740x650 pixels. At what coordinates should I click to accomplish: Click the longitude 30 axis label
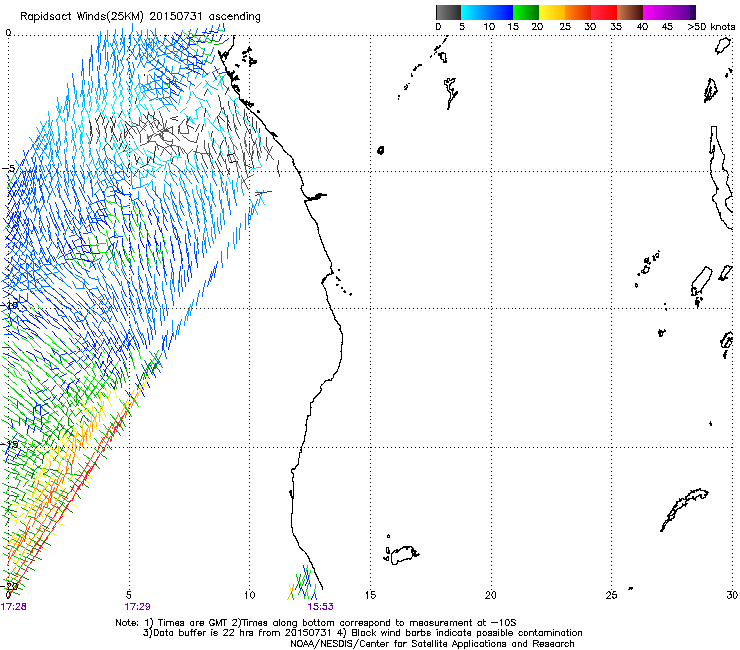732,595
